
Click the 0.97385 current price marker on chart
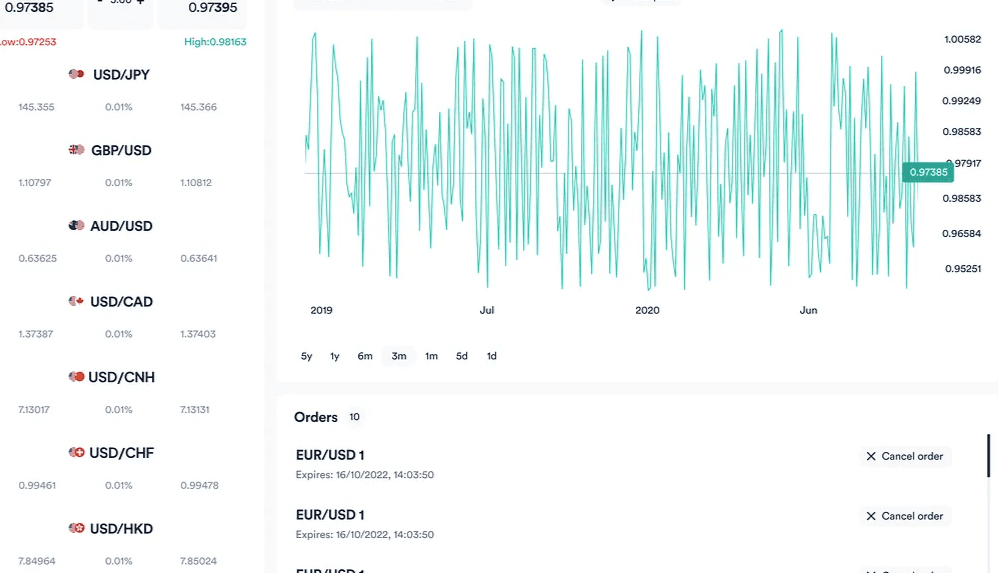point(927,172)
